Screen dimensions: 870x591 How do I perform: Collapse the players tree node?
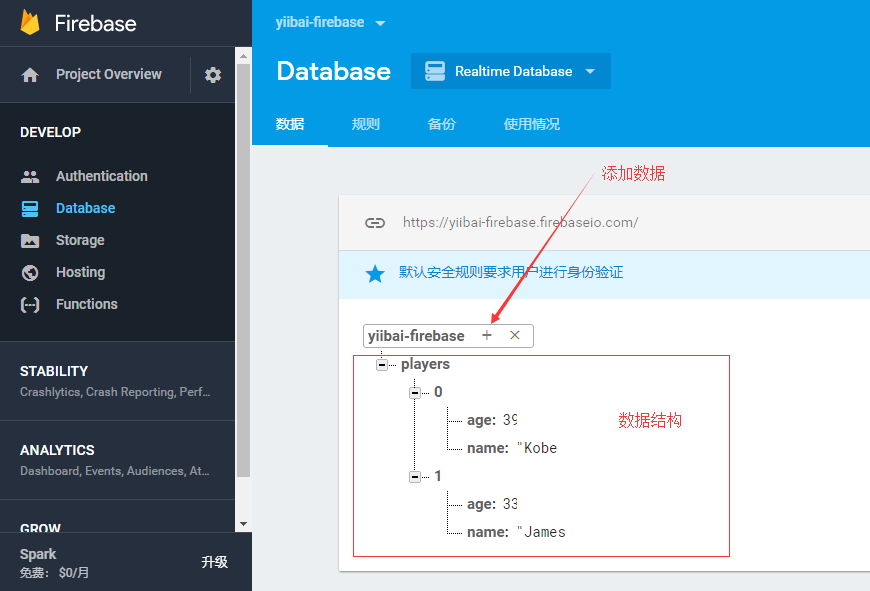pos(382,365)
